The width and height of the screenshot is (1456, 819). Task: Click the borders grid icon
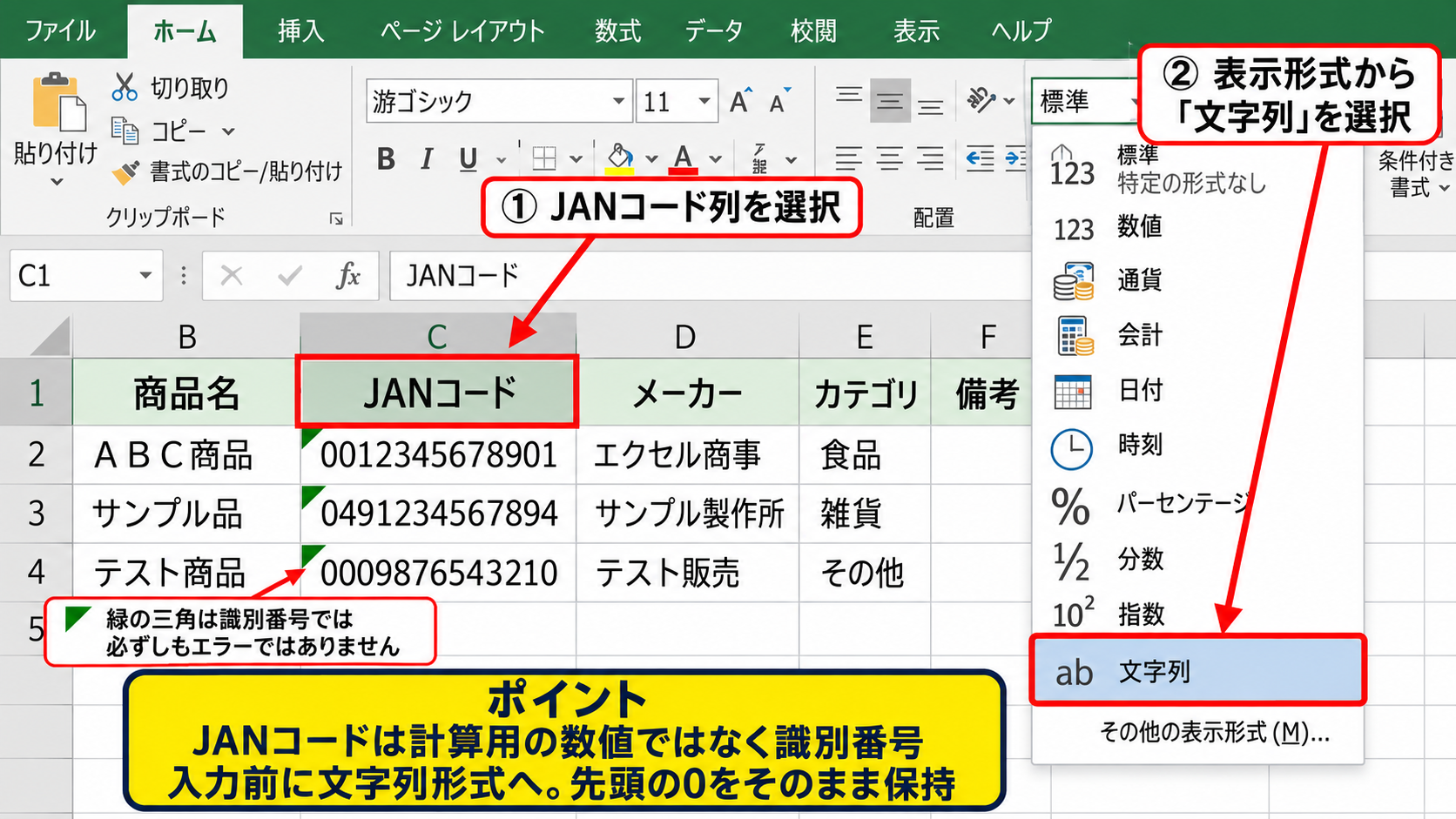coord(544,158)
